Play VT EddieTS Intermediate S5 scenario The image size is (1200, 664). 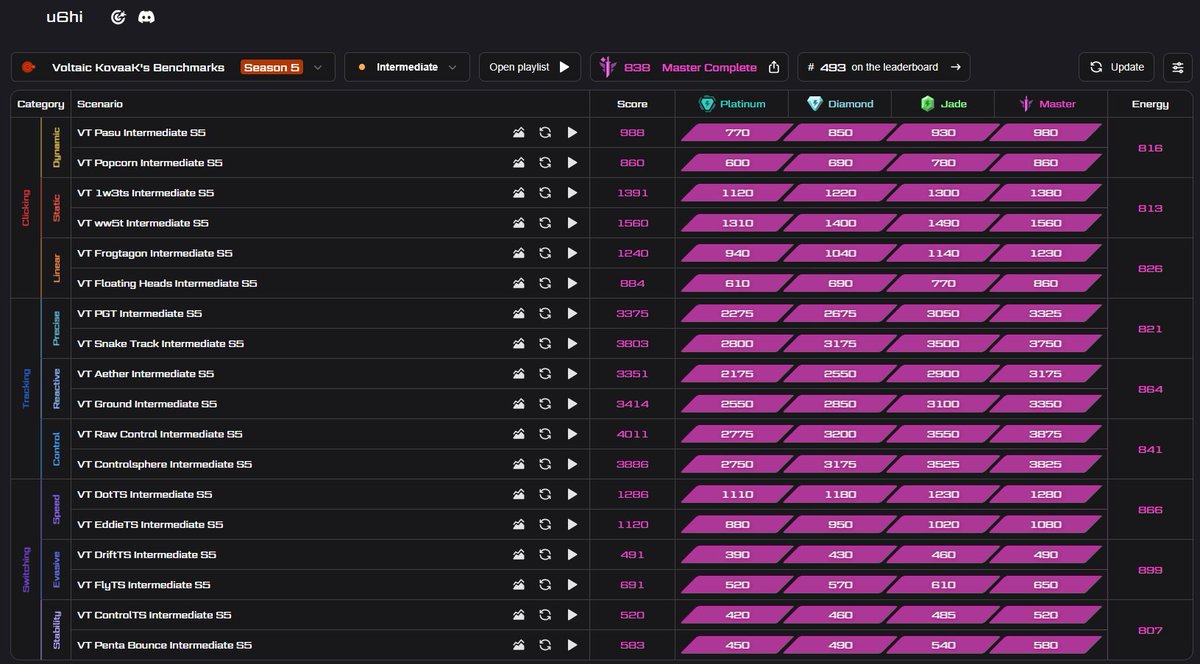coord(572,524)
